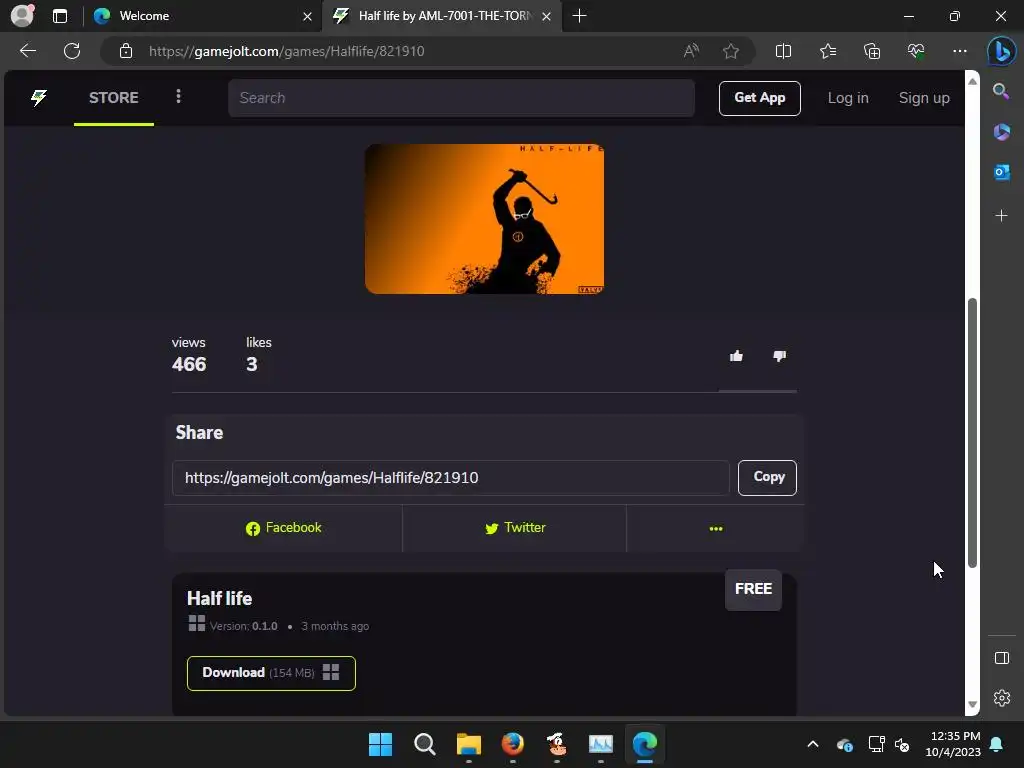Open the browser profile avatar
Image resolution: width=1024 pixels, height=768 pixels.
23,16
